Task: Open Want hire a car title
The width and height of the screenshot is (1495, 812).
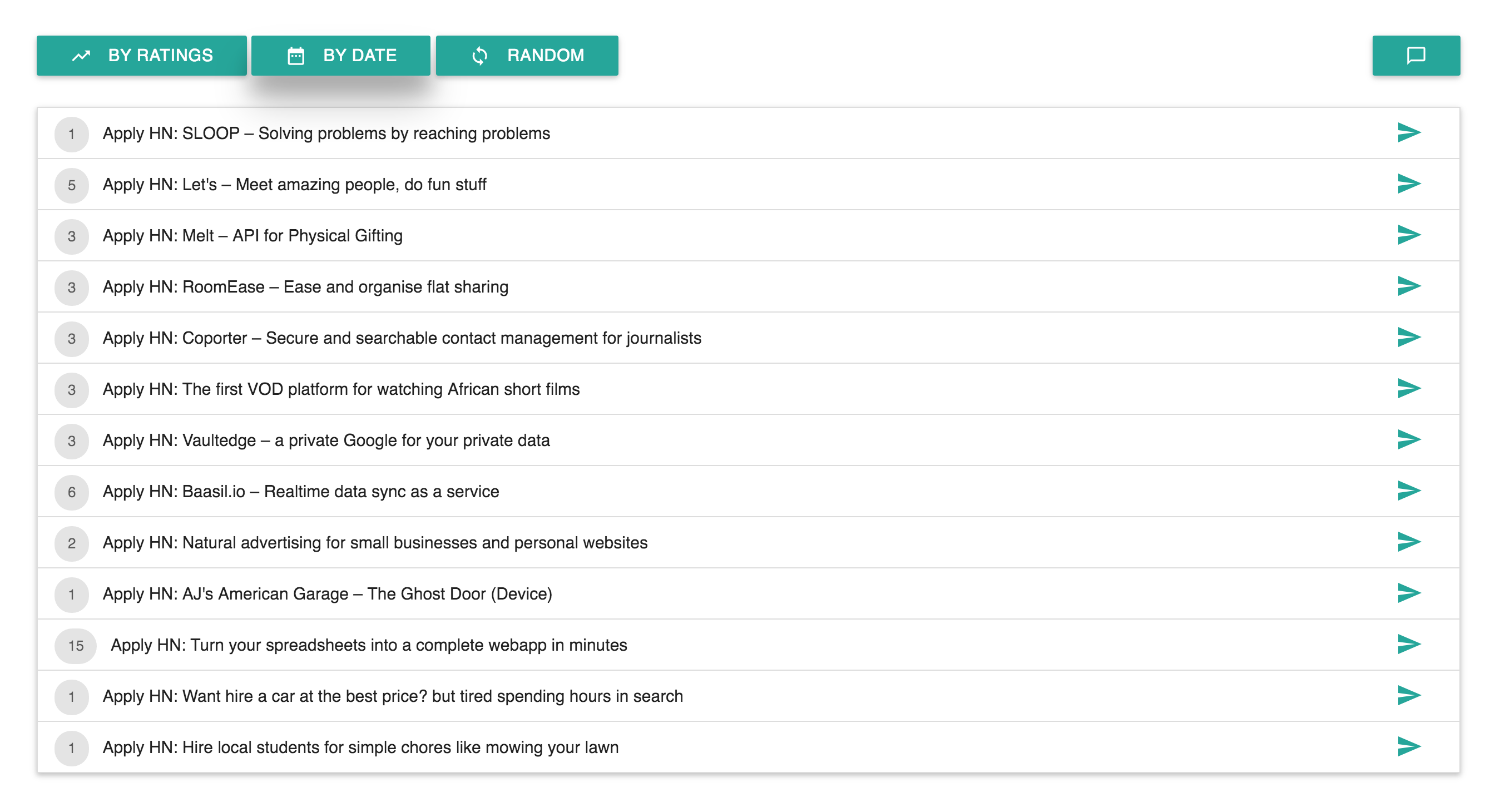Action: [x=392, y=696]
